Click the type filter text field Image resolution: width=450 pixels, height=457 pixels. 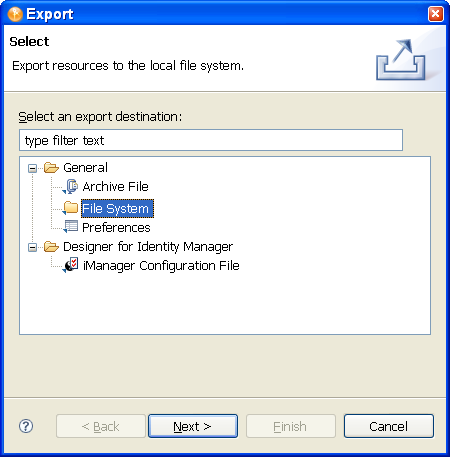(211, 140)
